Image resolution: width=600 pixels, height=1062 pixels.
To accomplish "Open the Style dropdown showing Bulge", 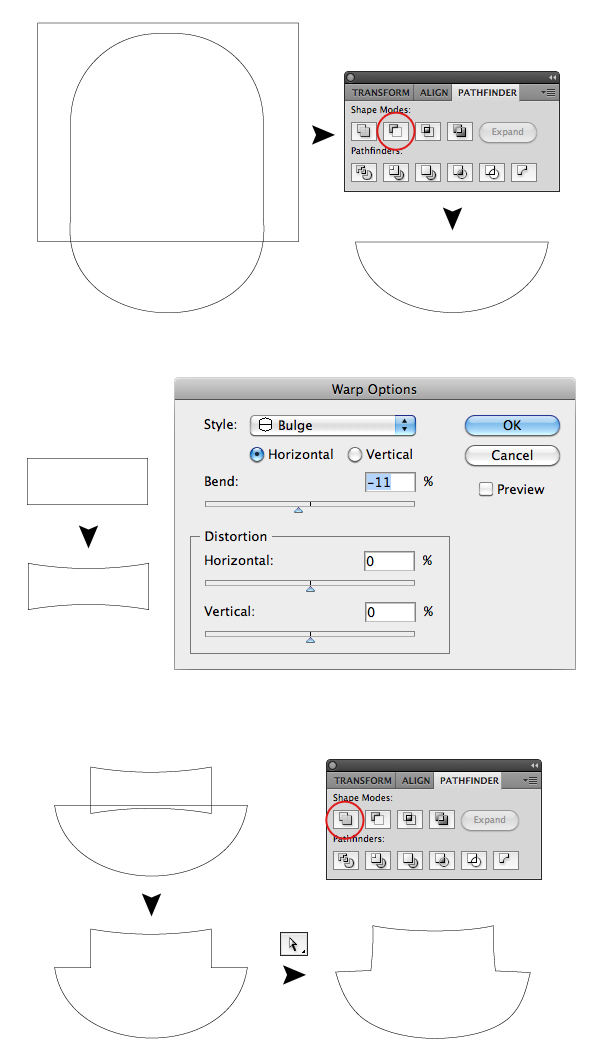I will [333, 425].
